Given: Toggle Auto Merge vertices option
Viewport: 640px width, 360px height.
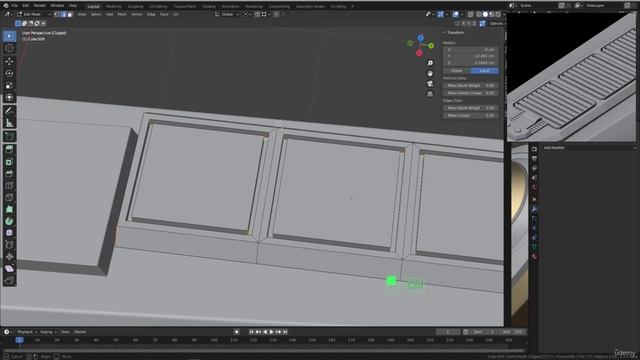Looking at the screenshot, I should [x=482, y=24].
